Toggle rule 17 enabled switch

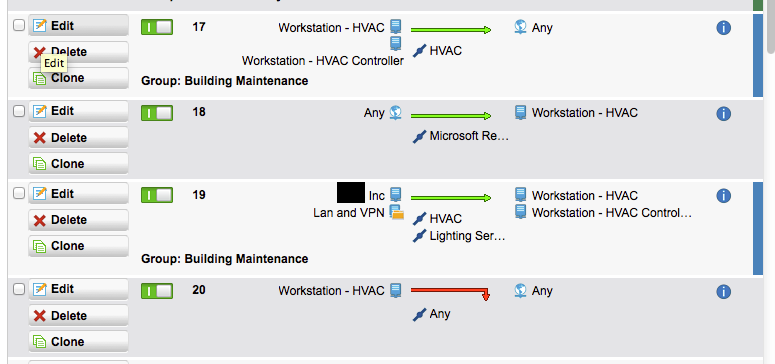click(157, 27)
